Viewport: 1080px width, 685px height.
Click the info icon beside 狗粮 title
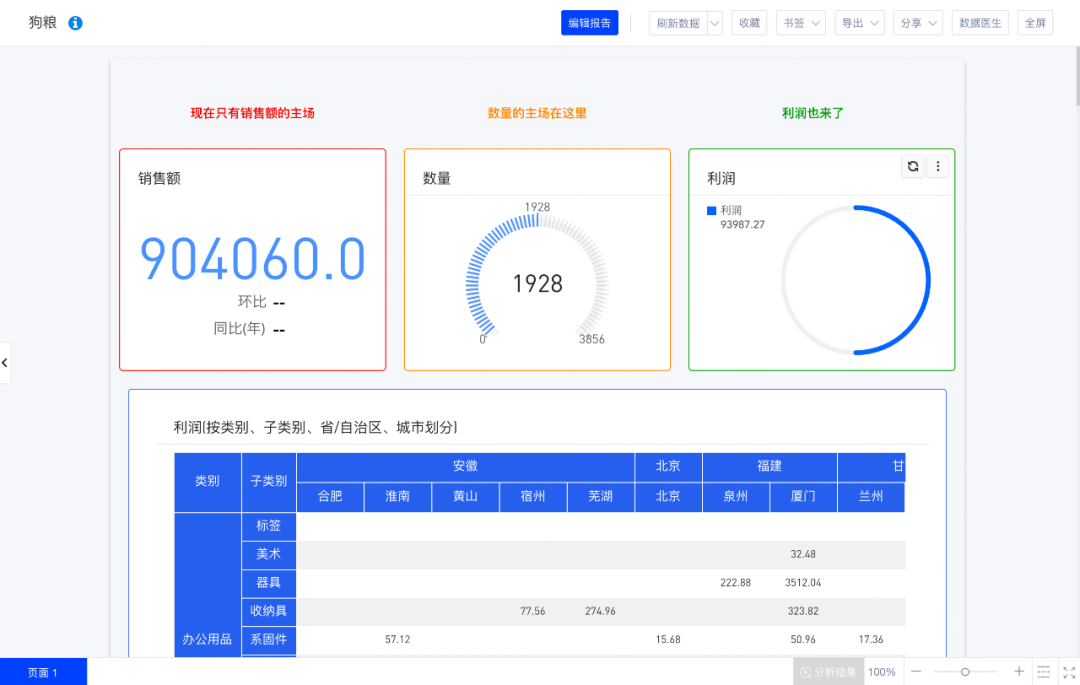pos(76,23)
